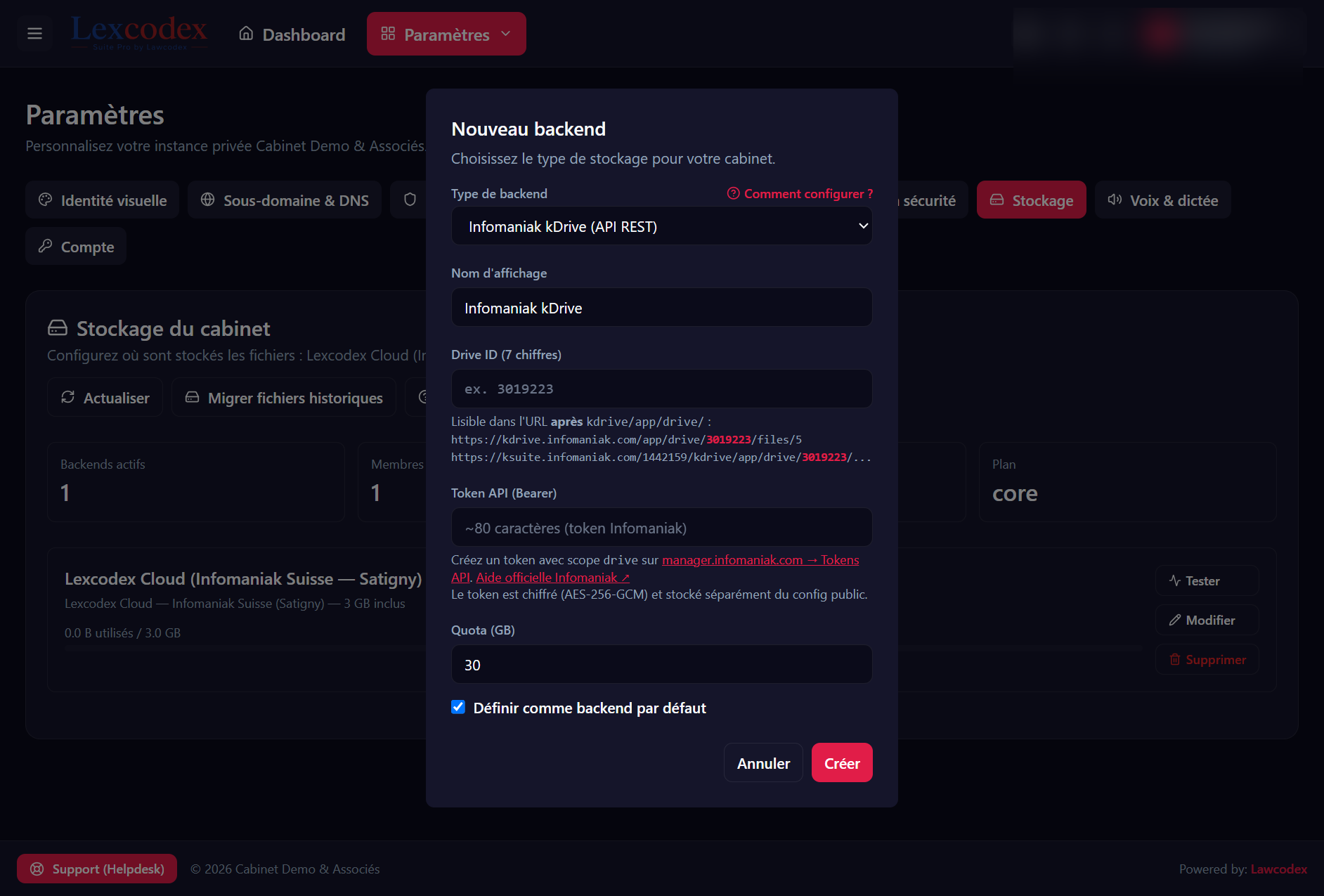The image size is (1324, 896).
Task: Open manager.infomaniak.com Tokens API link
Action: pos(760,560)
